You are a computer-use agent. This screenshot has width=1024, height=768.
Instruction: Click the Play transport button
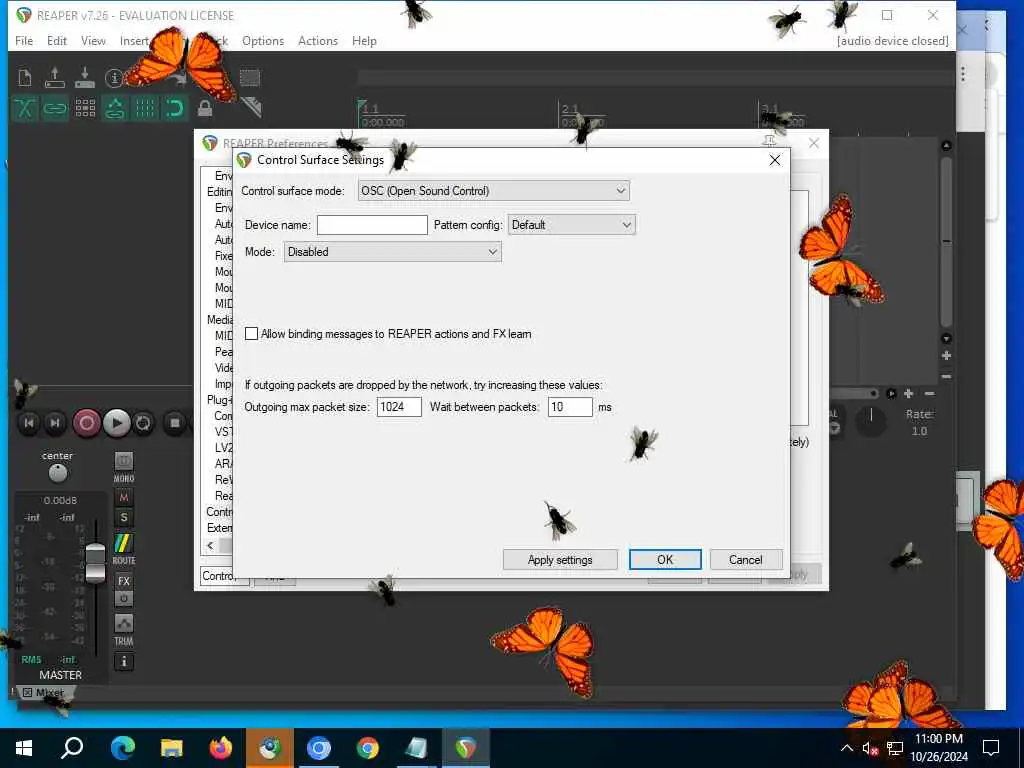point(116,423)
